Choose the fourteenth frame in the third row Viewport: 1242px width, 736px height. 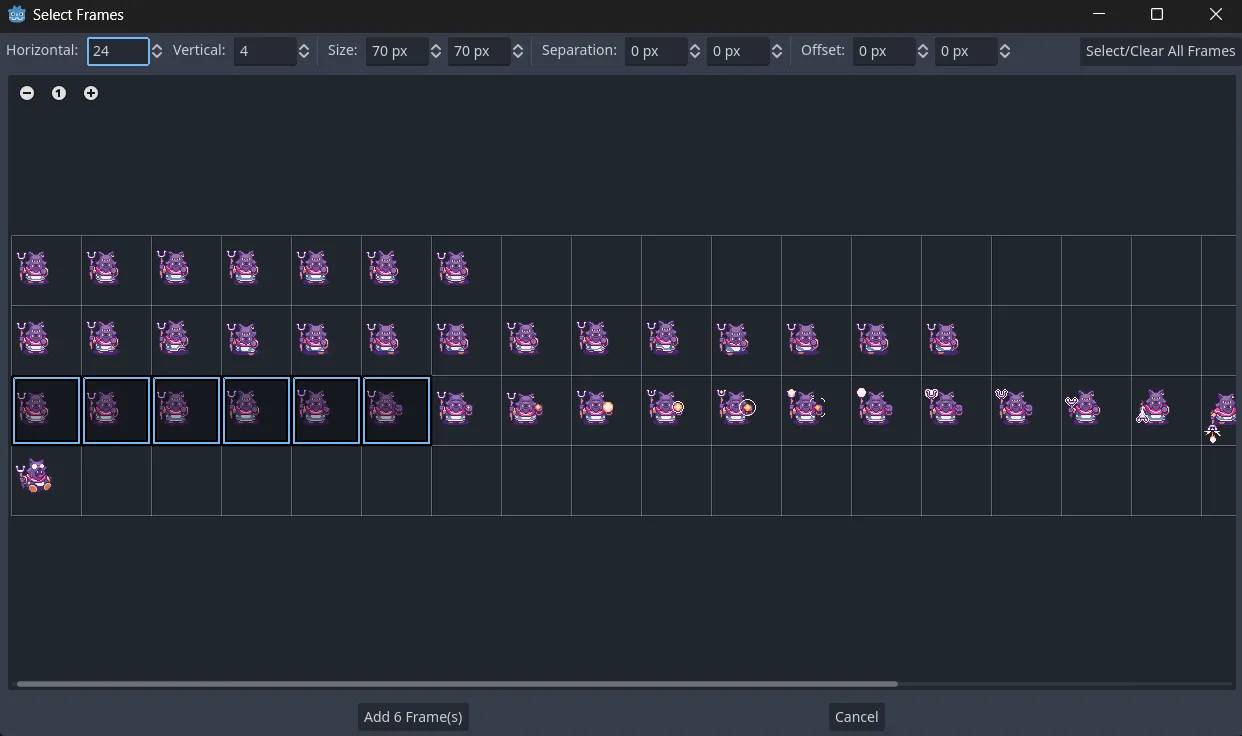coord(957,411)
